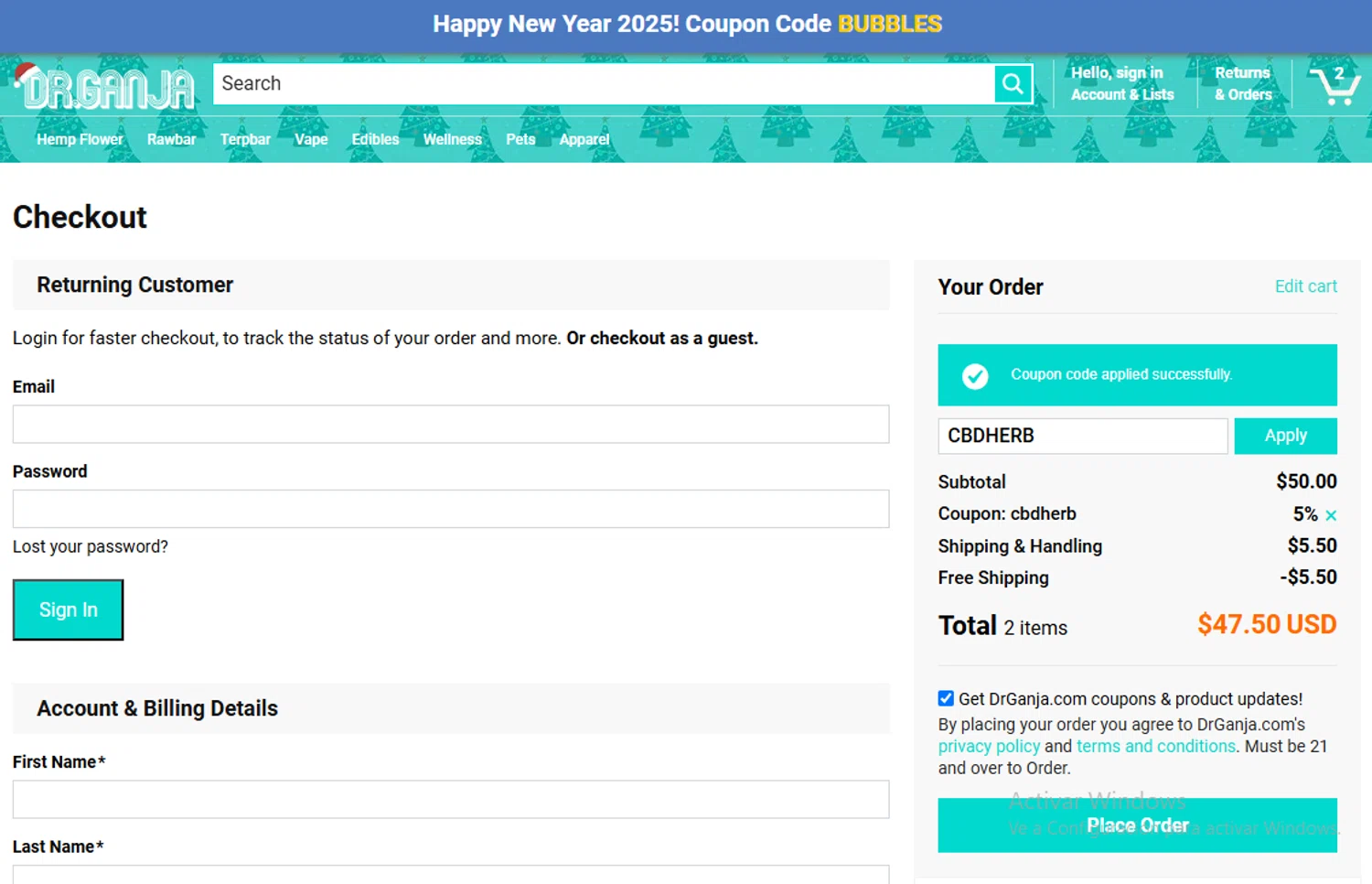
Task: Open the Edibles menu
Action: pyautogui.click(x=375, y=139)
